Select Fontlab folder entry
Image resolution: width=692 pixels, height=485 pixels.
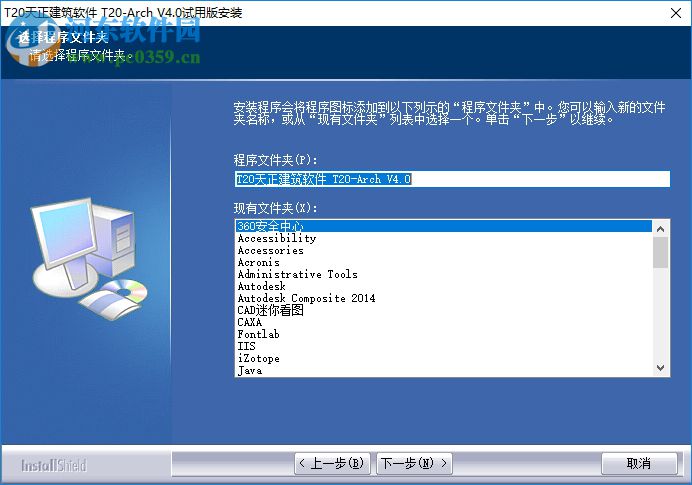coord(444,334)
